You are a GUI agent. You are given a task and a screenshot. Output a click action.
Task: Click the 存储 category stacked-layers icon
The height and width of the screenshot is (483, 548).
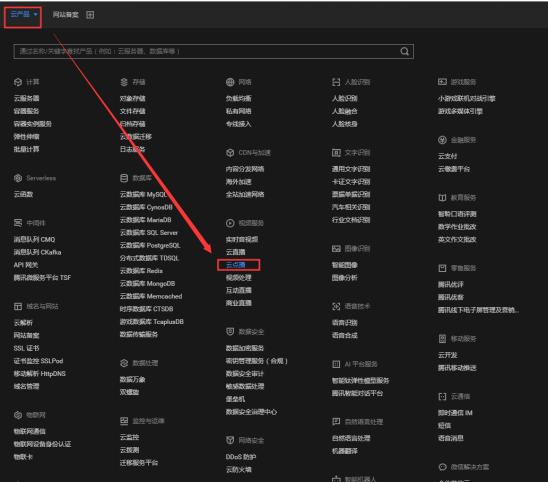(124, 82)
